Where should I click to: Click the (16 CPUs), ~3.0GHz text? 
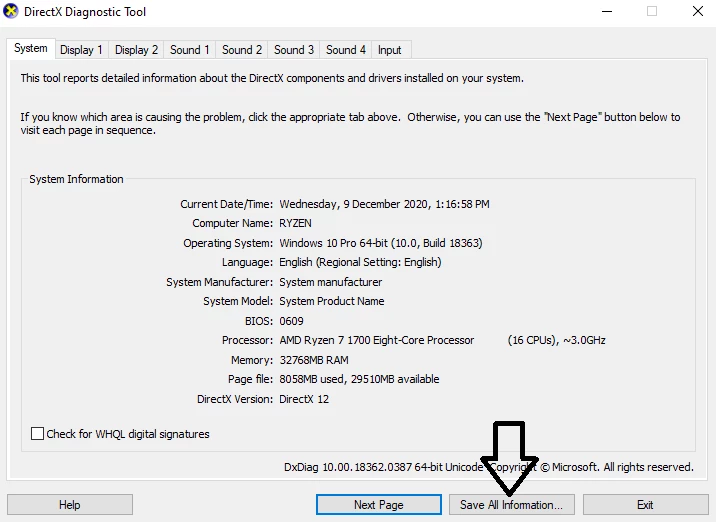click(x=557, y=340)
